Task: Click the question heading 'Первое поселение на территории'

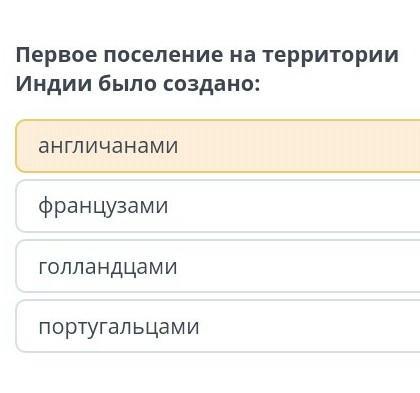Action: pos(207,55)
